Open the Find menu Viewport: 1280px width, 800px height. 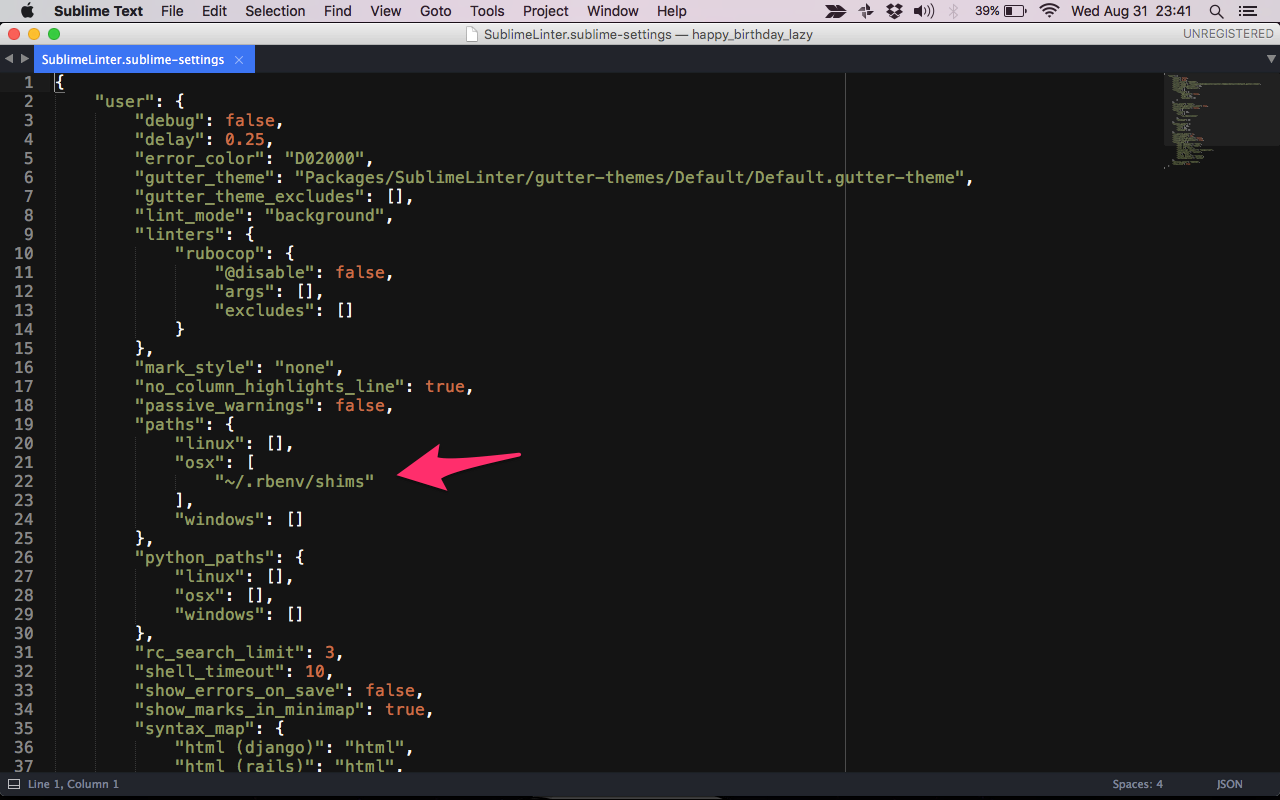pos(338,11)
